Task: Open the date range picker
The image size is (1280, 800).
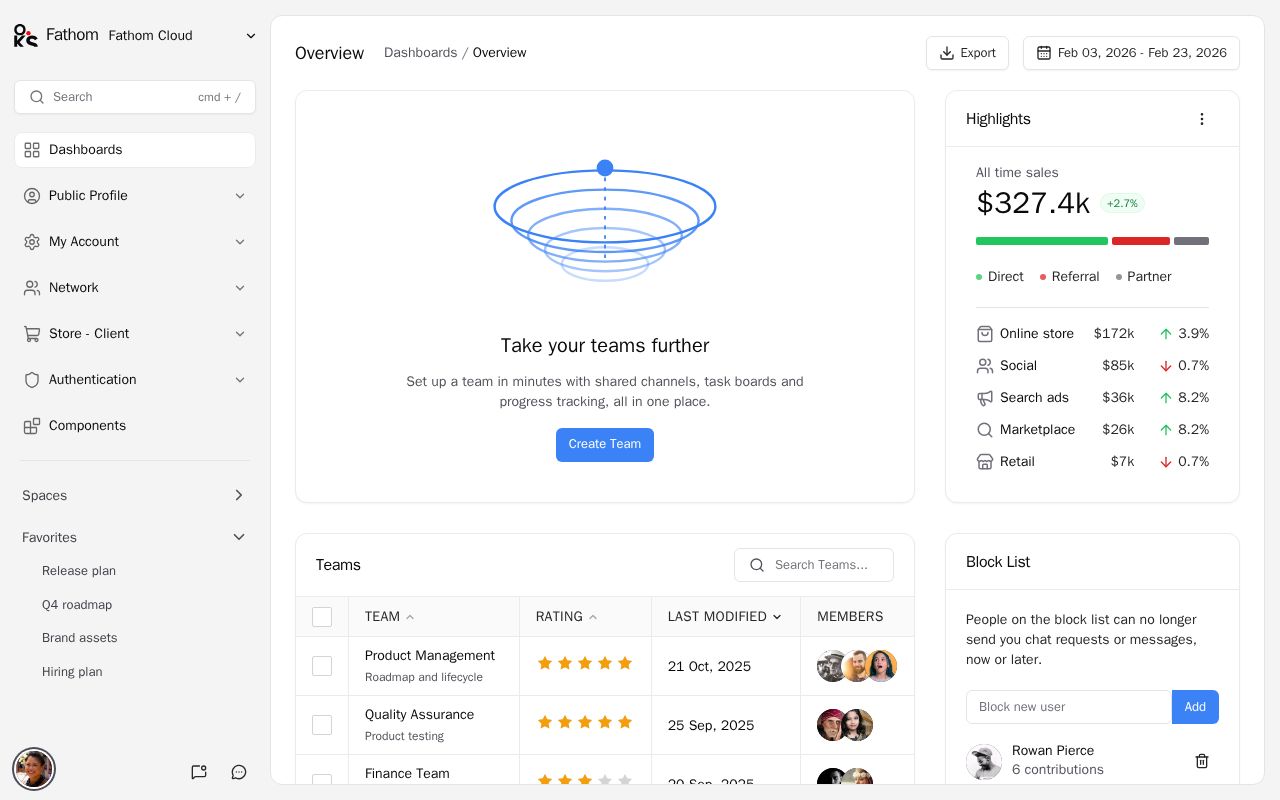Action: tap(1131, 53)
